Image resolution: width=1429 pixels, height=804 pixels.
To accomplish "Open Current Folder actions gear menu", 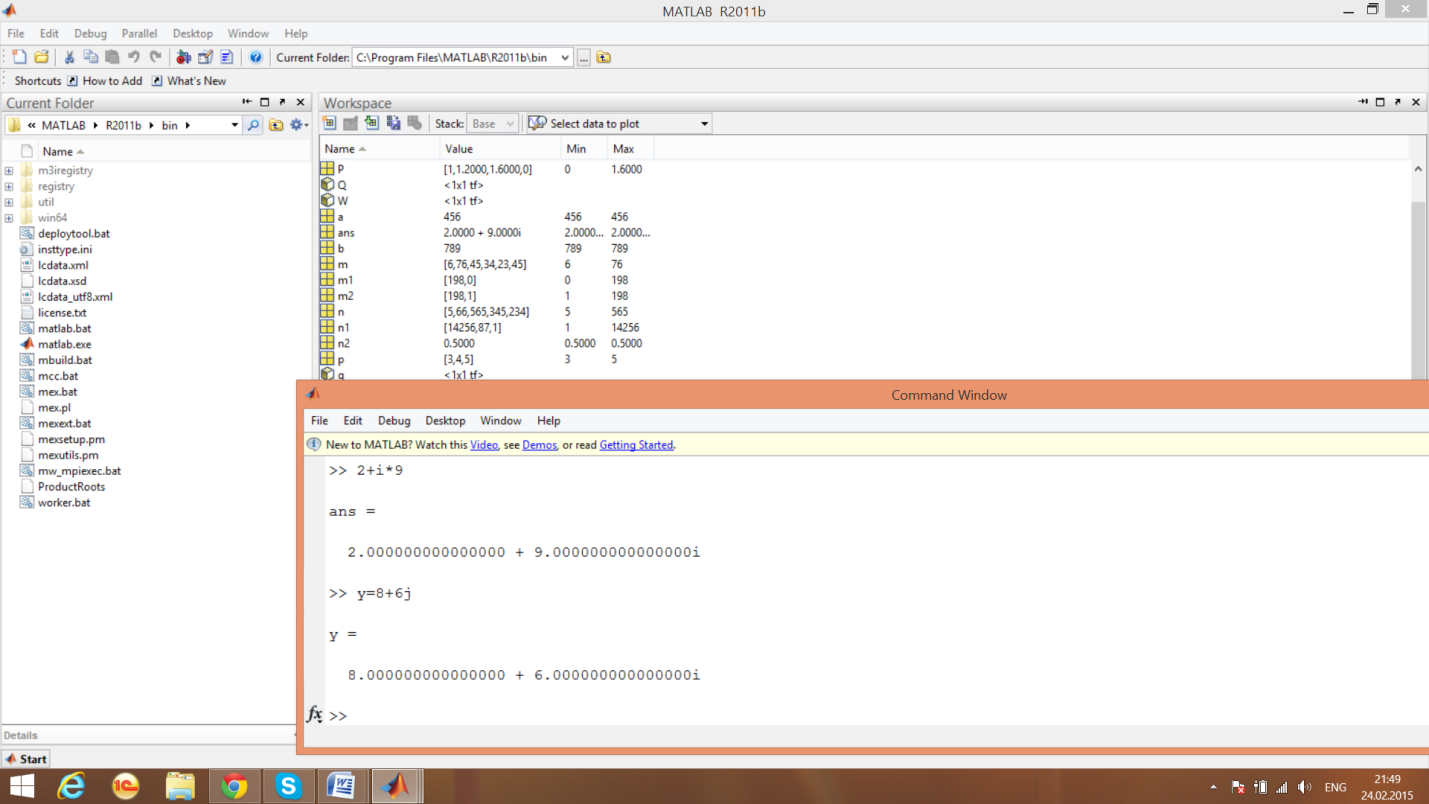I will pos(298,125).
